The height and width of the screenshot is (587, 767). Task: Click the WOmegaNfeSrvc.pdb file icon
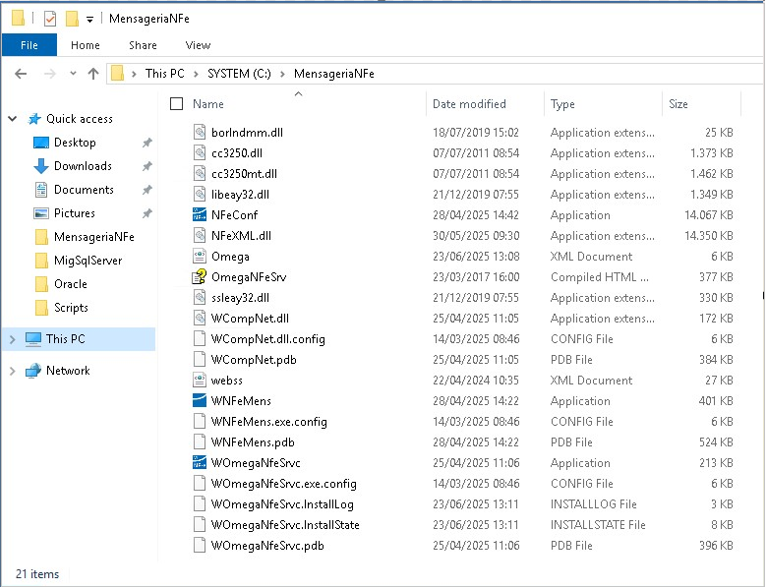[199, 545]
